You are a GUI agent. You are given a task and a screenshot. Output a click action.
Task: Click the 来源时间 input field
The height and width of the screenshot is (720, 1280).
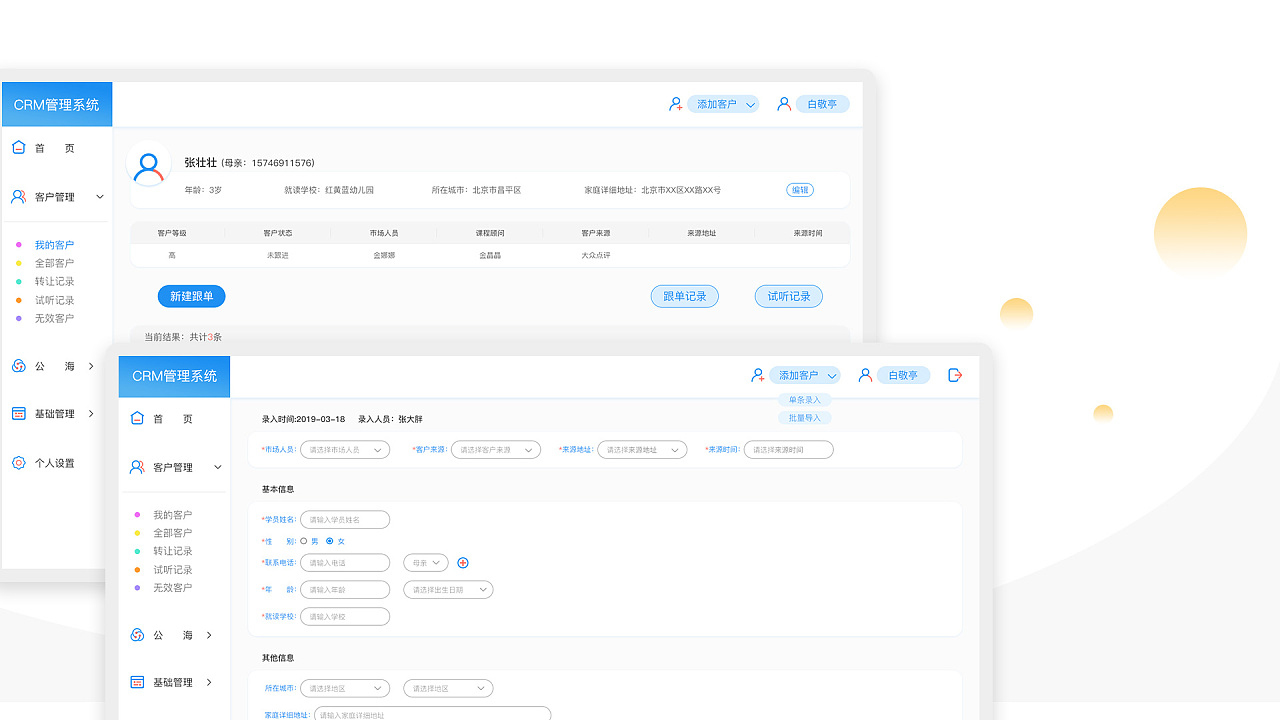[788, 450]
